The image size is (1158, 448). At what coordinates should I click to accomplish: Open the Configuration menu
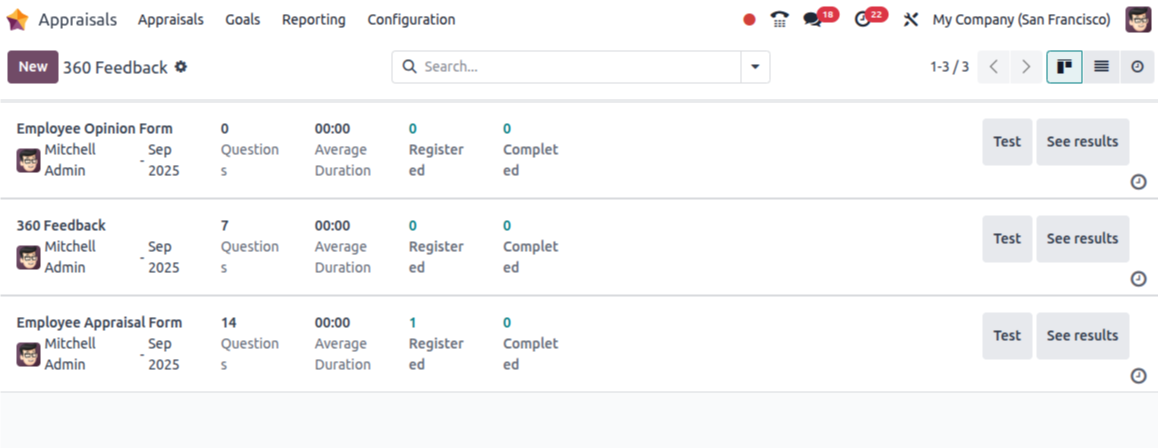coord(411,20)
